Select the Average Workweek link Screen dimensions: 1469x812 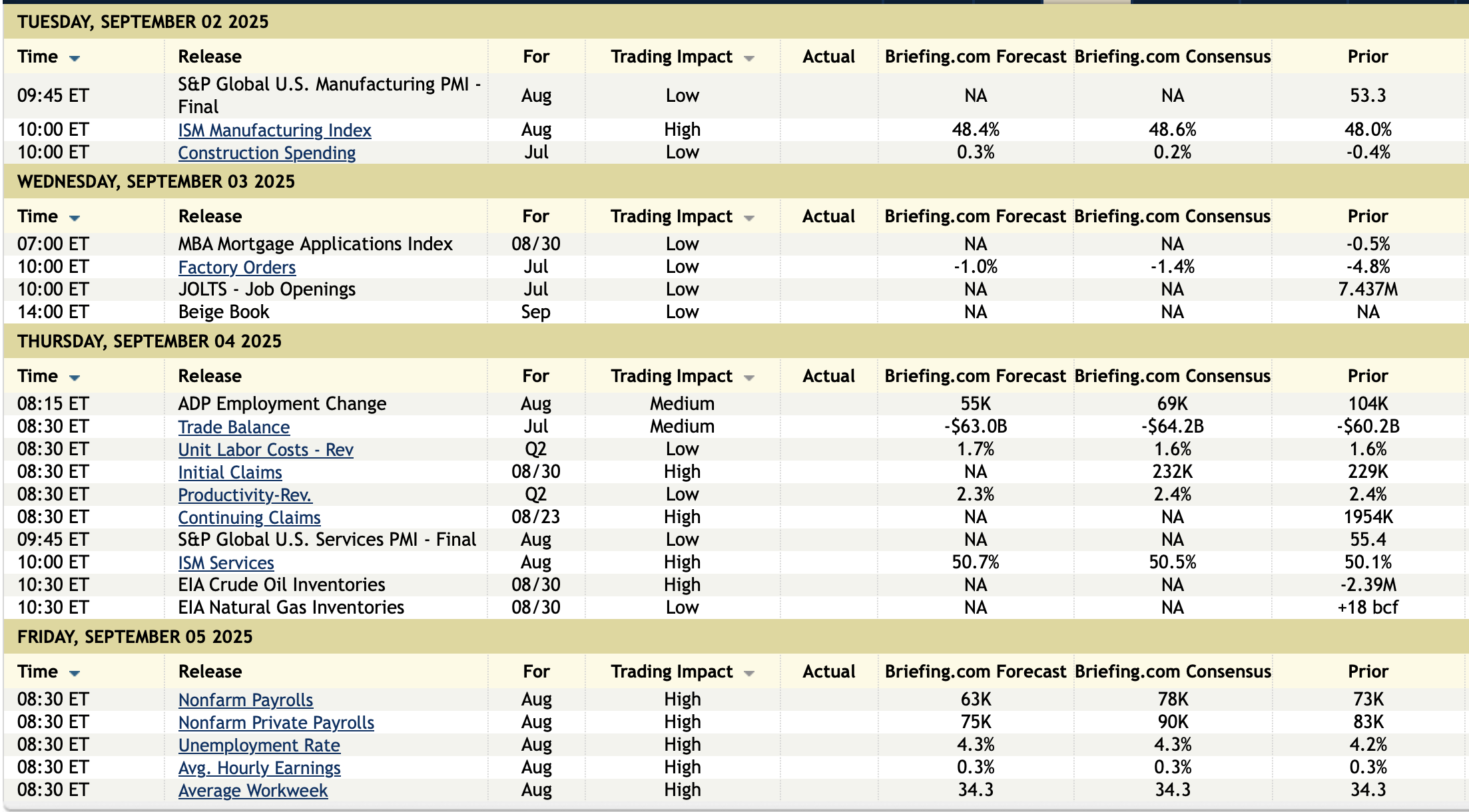[252, 791]
